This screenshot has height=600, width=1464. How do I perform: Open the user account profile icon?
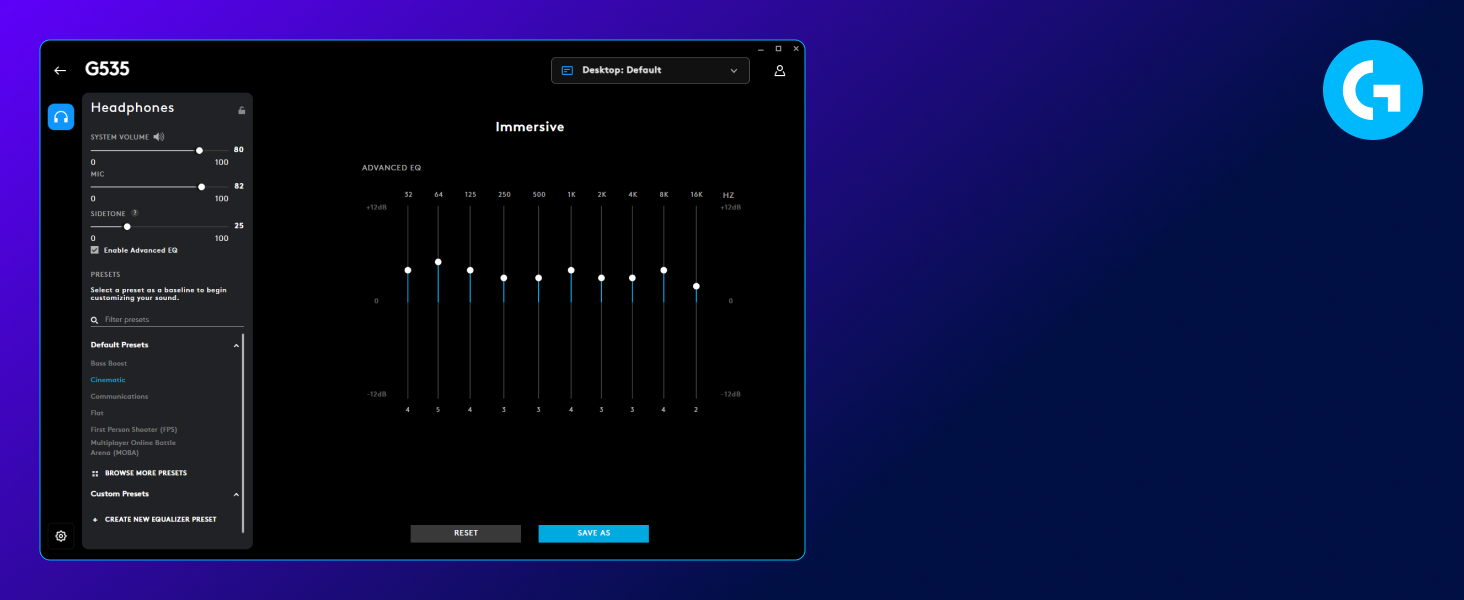click(780, 71)
